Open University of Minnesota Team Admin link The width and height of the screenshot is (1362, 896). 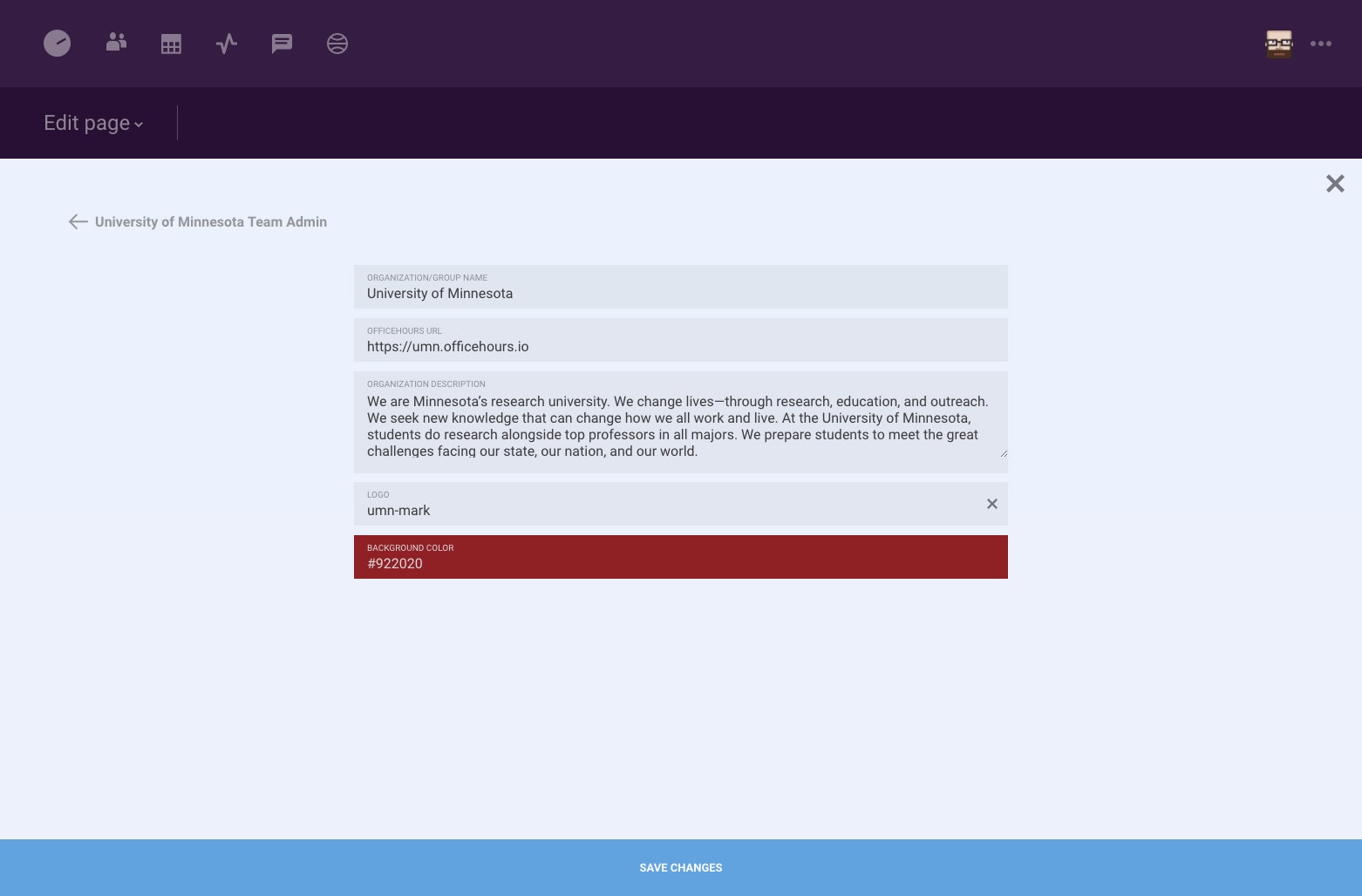pos(211,221)
